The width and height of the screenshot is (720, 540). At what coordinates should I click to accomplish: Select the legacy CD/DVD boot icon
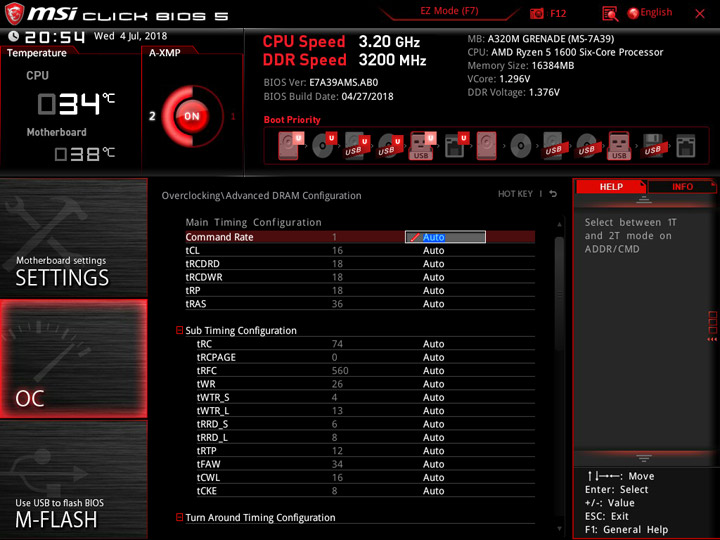click(521, 146)
